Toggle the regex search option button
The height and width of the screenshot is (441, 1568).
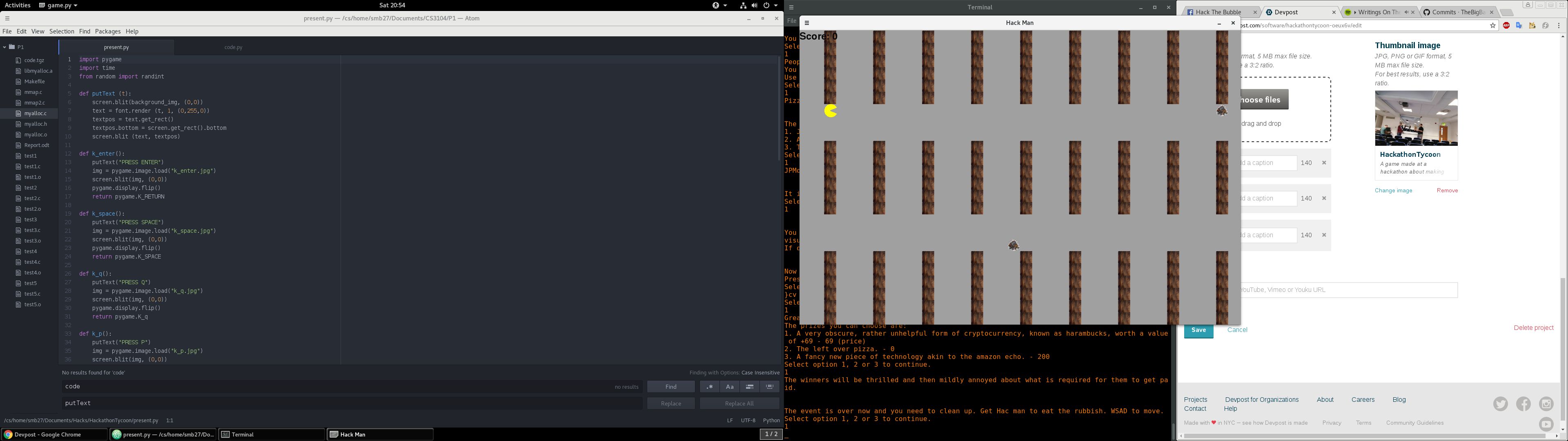tap(710, 387)
